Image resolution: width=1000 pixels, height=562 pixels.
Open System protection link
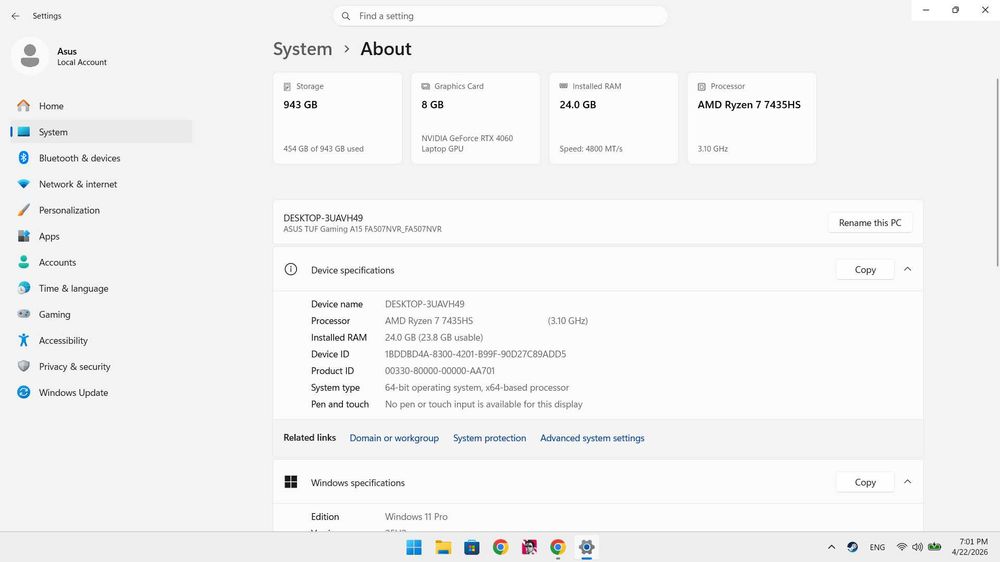pos(489,438)
